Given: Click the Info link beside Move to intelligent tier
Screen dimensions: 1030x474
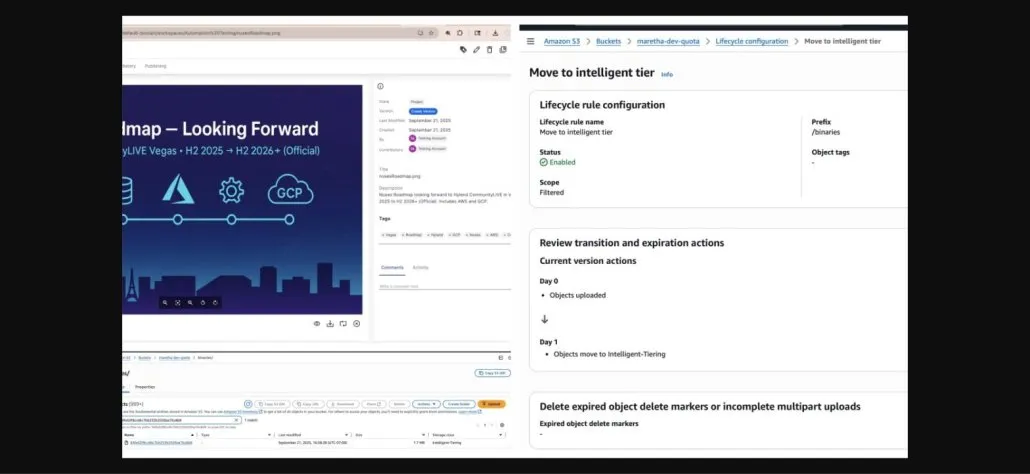Looking at the screenshot, I should (667, 74).
